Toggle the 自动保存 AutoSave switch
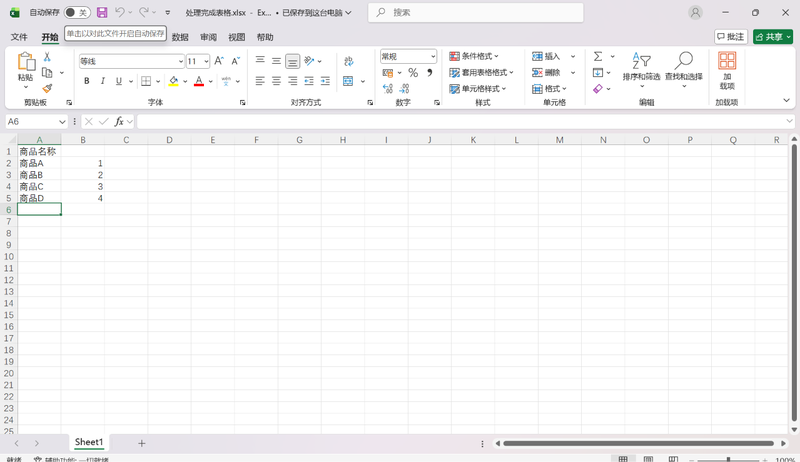The width and height of the screenshot is (800, 462). click(77, 12)
